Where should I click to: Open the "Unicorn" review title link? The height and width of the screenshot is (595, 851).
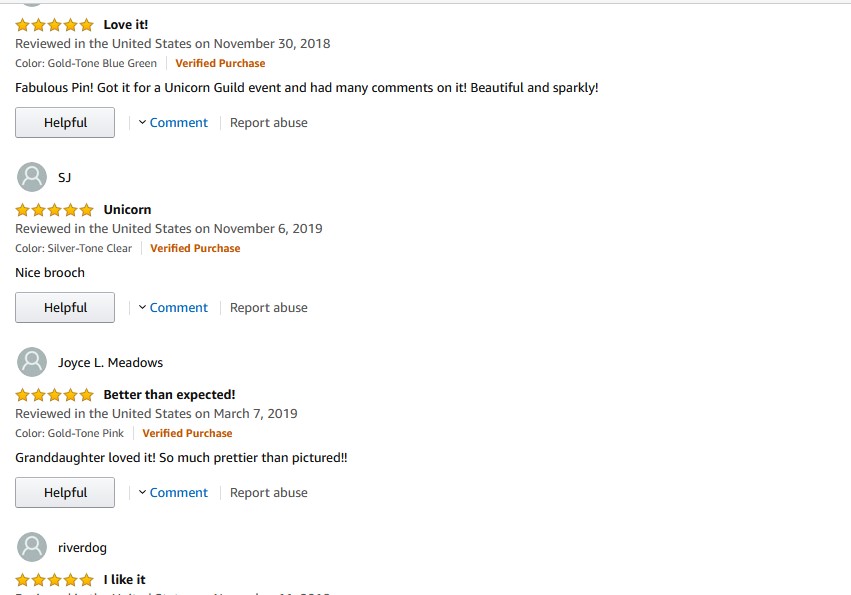tap(127, 209)
